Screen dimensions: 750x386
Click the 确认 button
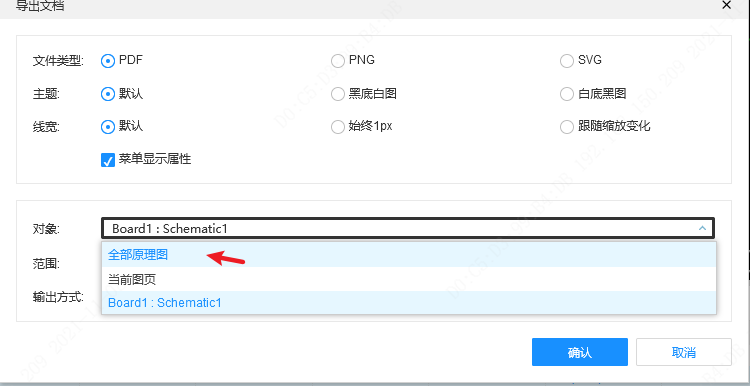(x=580, y=353)
